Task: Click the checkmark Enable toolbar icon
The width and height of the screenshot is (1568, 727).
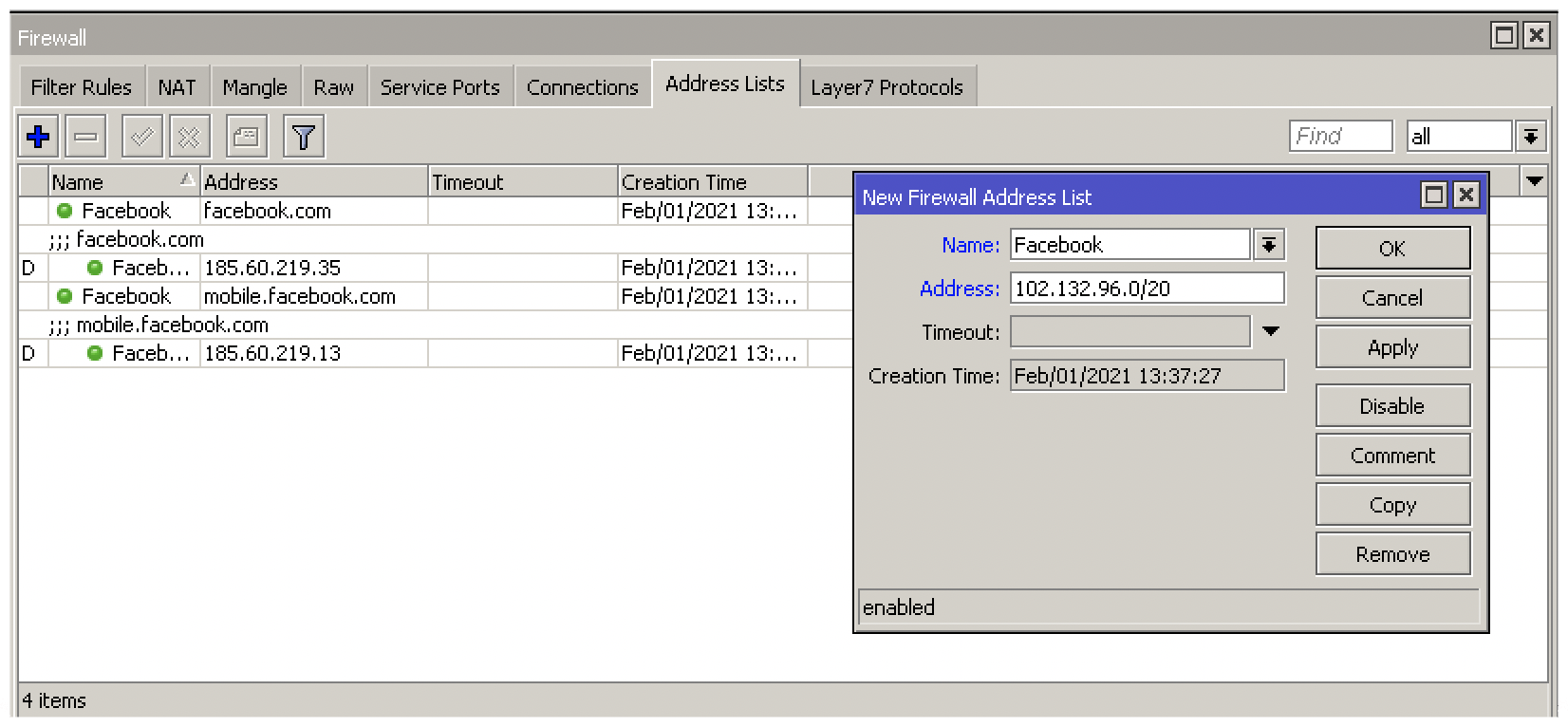Action: pyautogui.click(x=142, y=138)
